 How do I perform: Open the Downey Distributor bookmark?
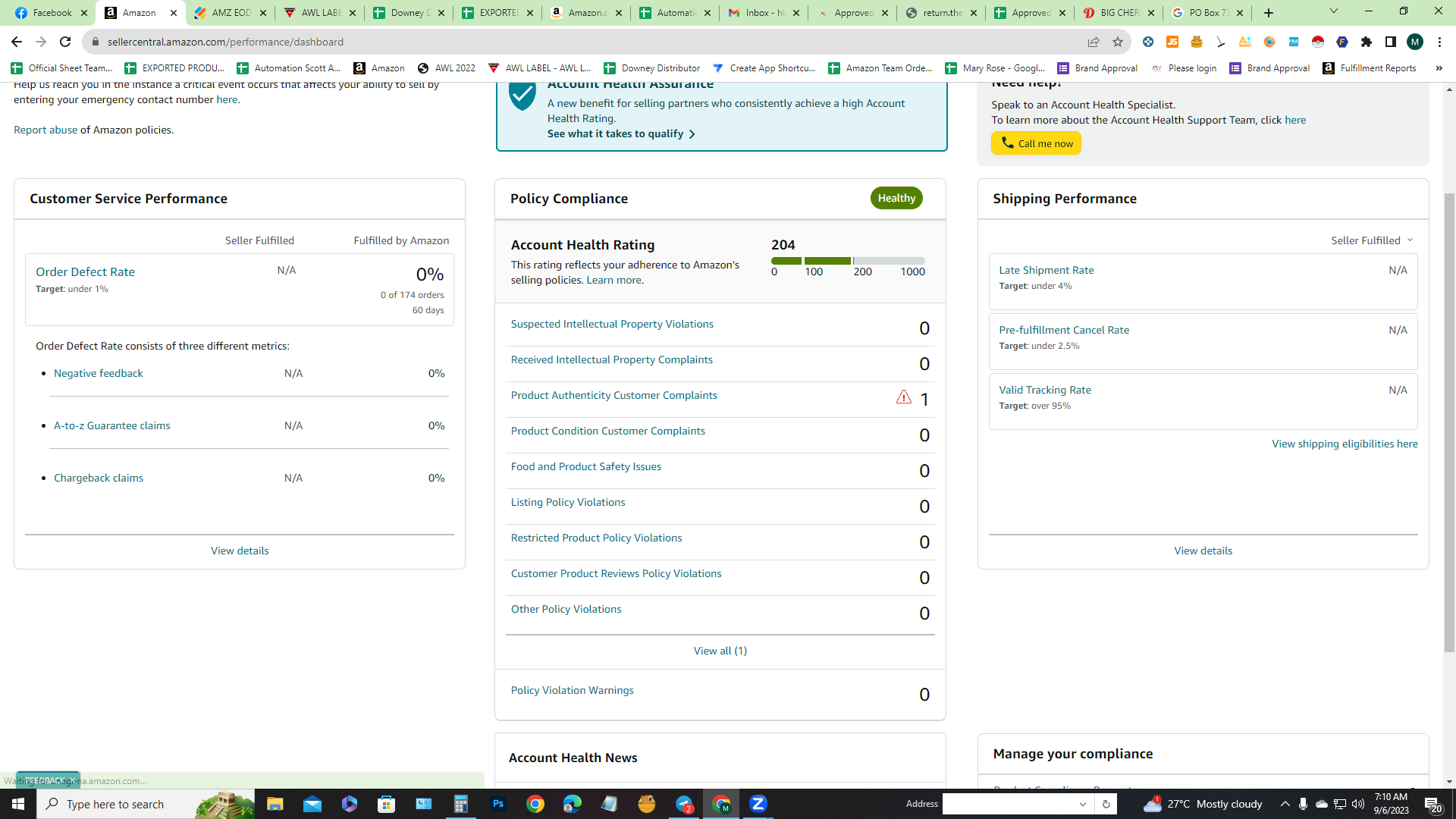tap(651, 68)
